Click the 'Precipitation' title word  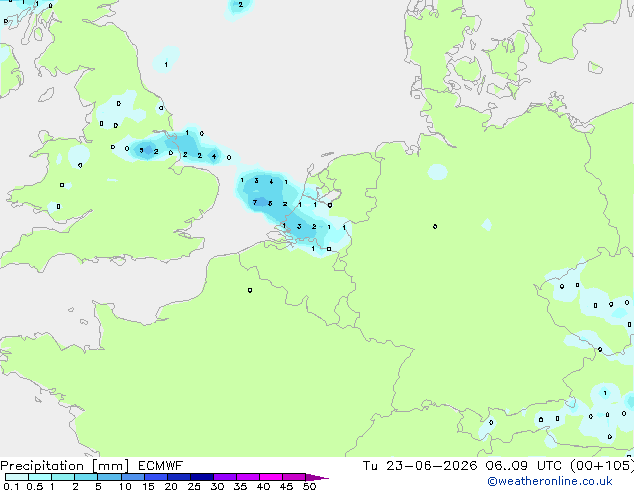(x=42, y=466)
